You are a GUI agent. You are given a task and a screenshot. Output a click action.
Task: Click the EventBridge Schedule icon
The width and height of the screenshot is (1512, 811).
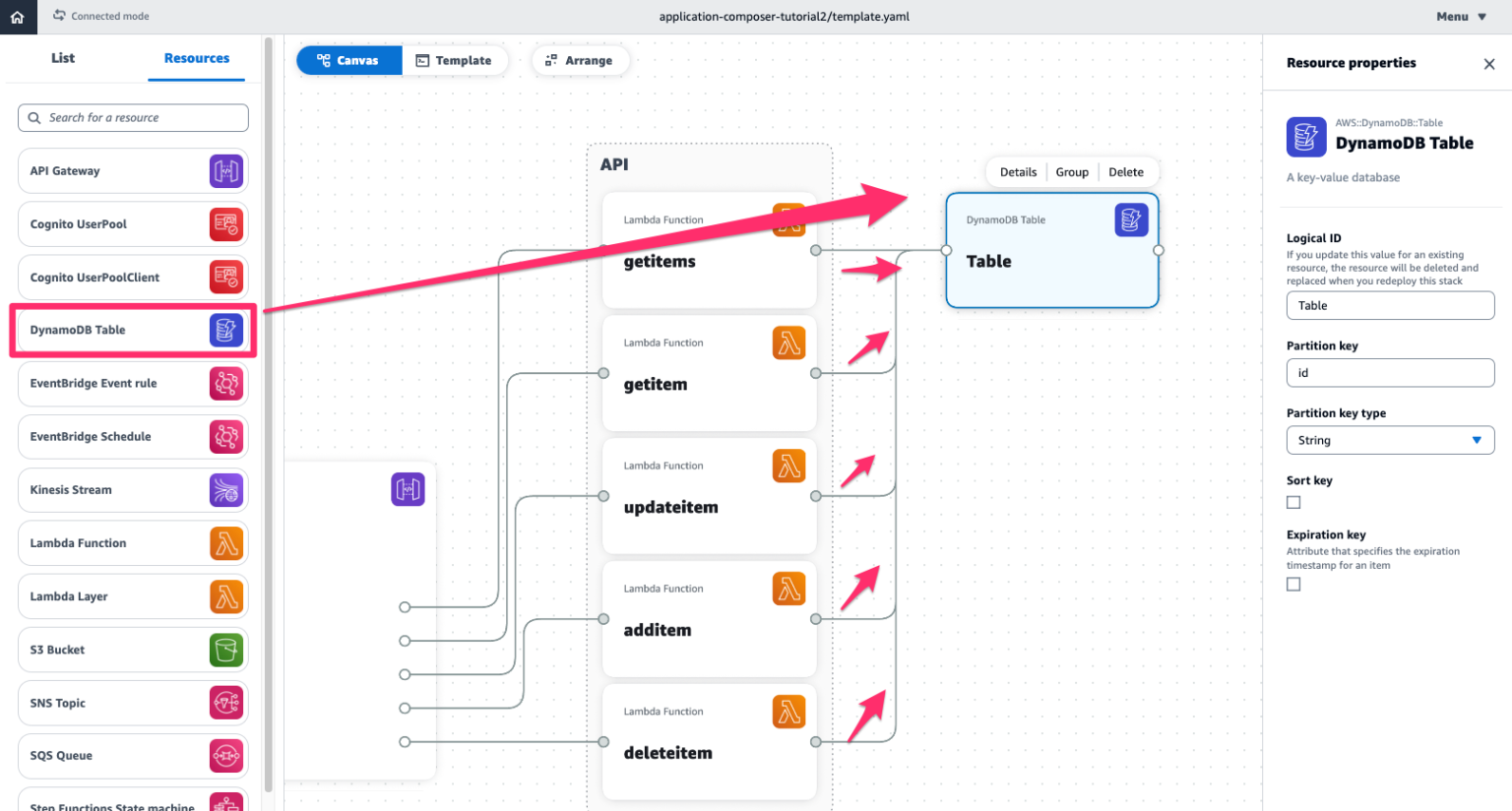pyautogui.click(x=225, y=437)
